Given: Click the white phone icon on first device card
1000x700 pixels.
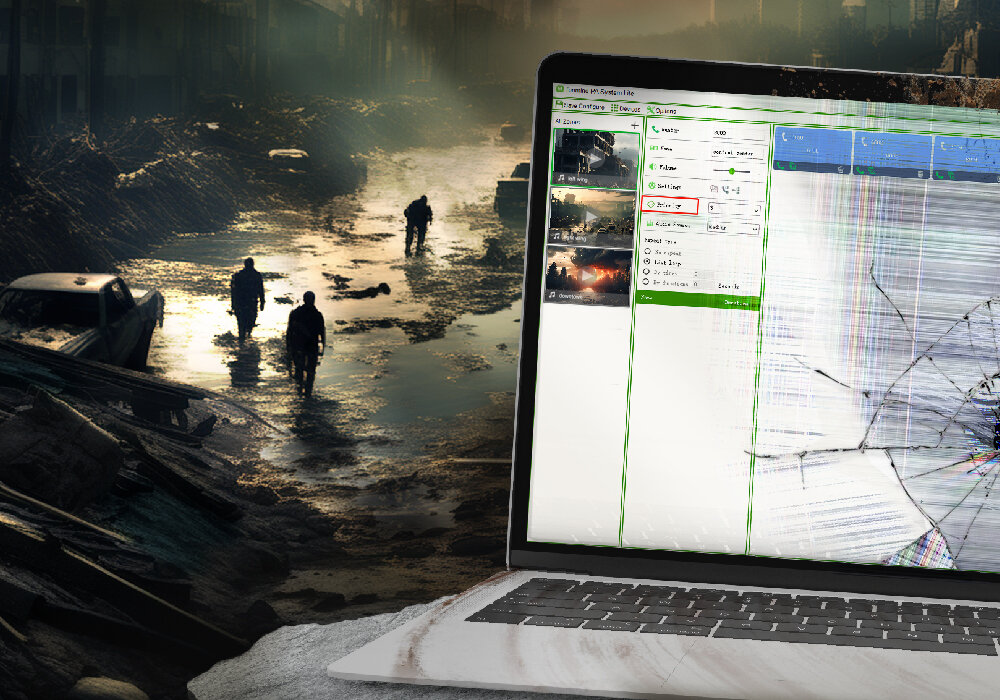Looking at the screenshot, I should pos(784,137).
